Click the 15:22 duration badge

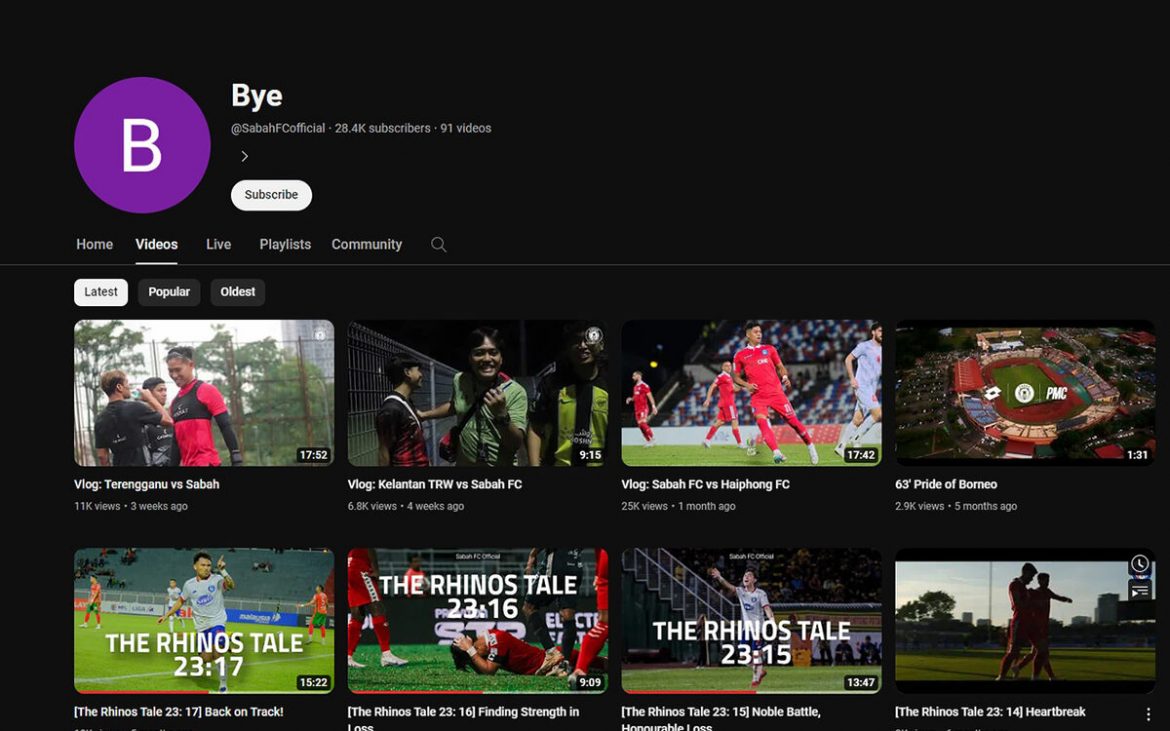[x=313, y=683]
